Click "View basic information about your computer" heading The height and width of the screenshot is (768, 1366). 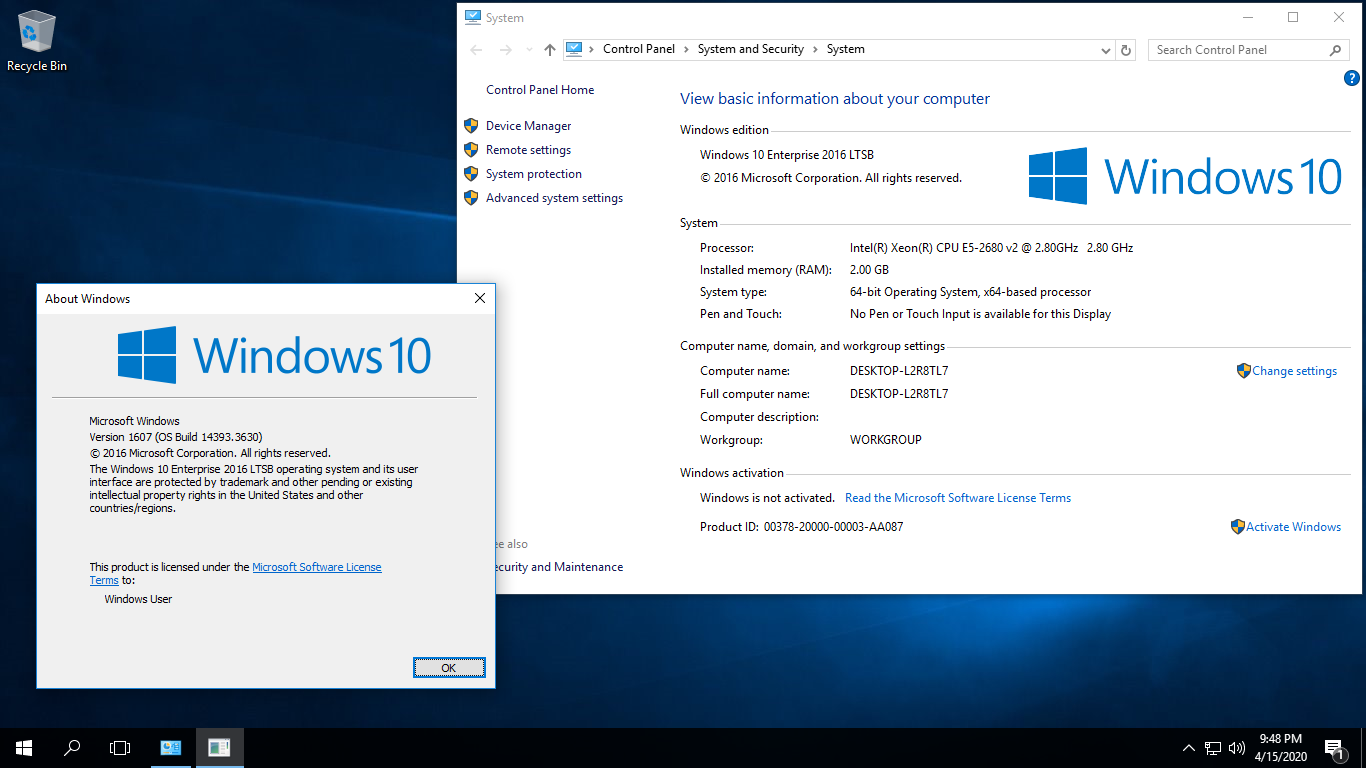point(835,99)
